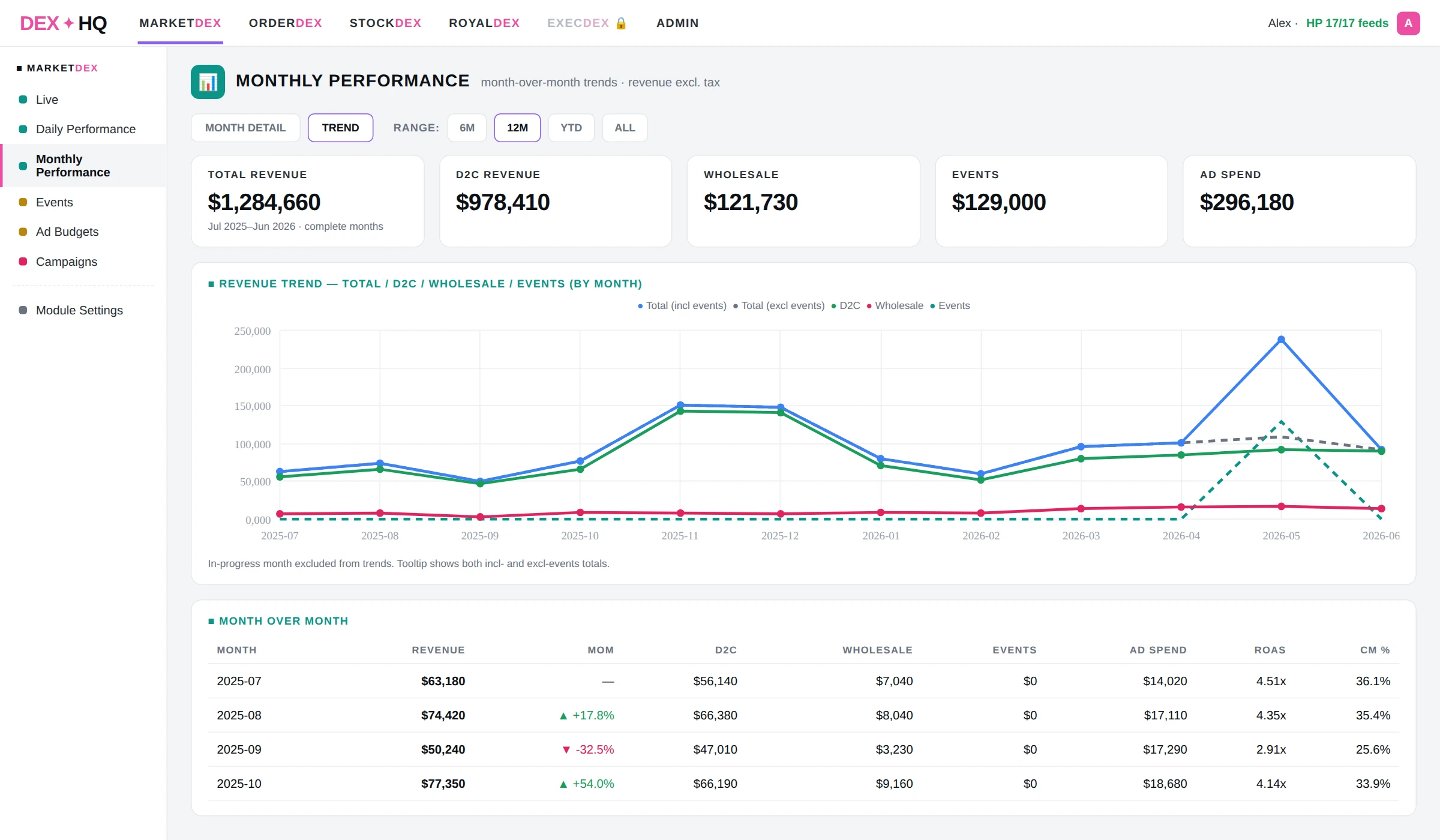Click the Events $129,000 card
The width and height of the screenshot is (1440, 840).
1051,201
